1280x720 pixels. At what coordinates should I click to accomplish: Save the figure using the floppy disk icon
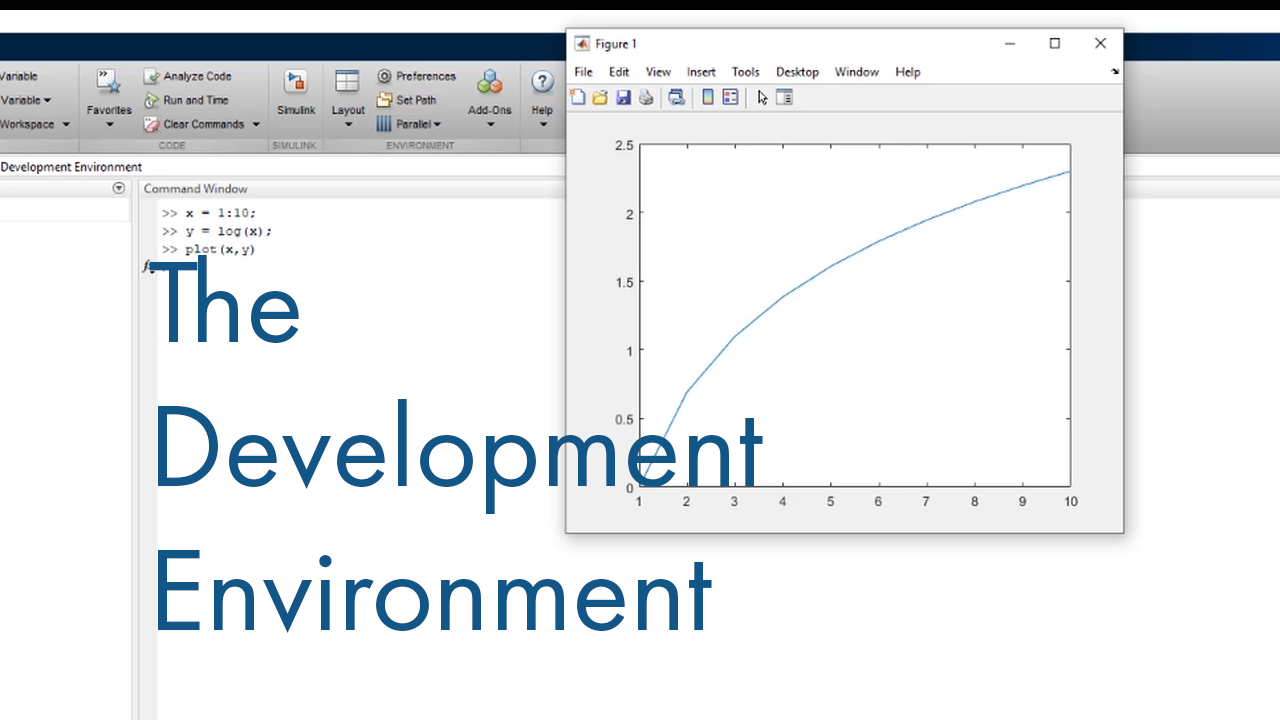tap(623, 97)
